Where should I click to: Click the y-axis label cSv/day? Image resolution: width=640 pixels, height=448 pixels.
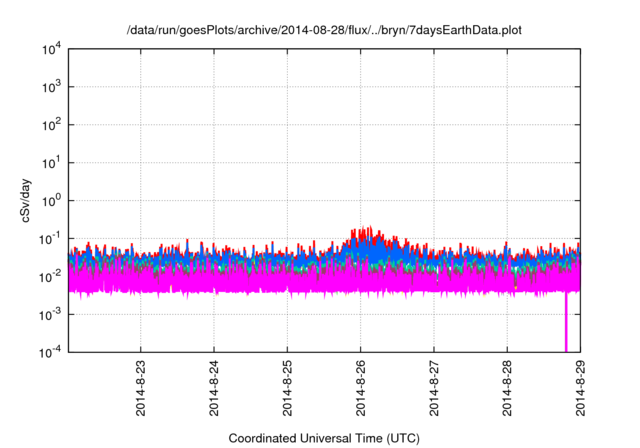pyautogui.click(x=25, y=200)
